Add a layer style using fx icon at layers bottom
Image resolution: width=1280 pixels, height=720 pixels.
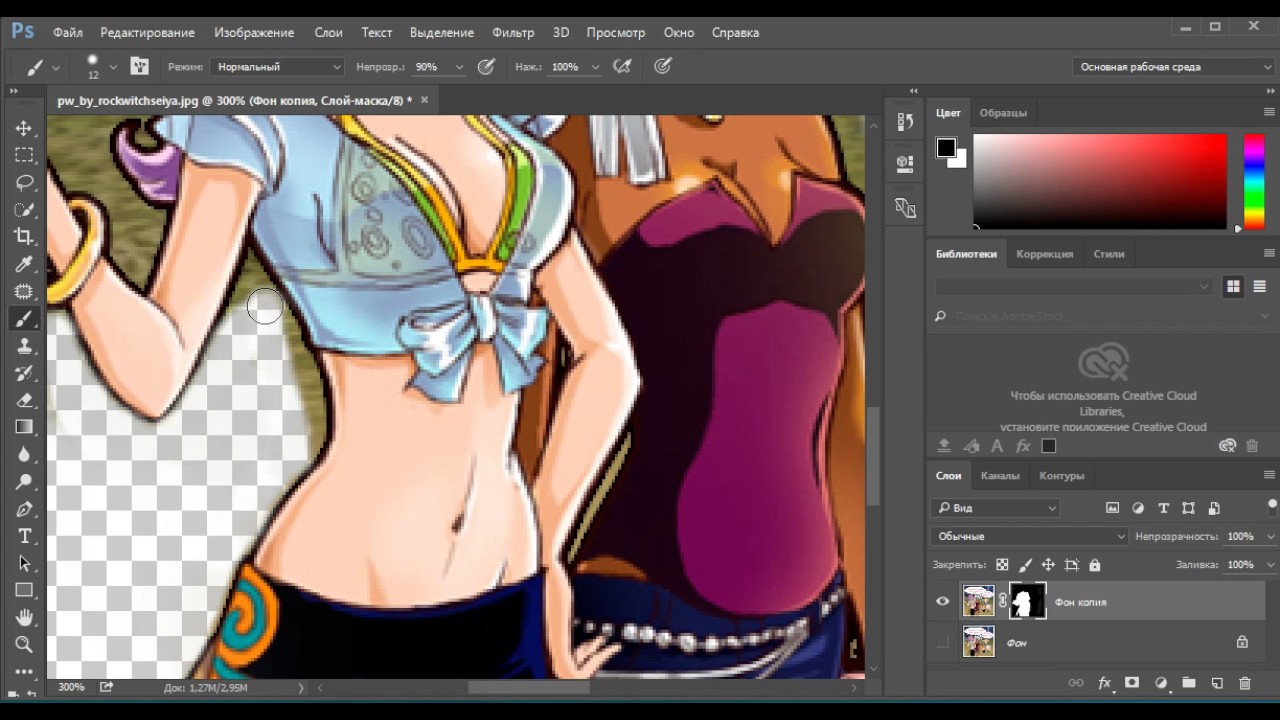coord(1105,683)
